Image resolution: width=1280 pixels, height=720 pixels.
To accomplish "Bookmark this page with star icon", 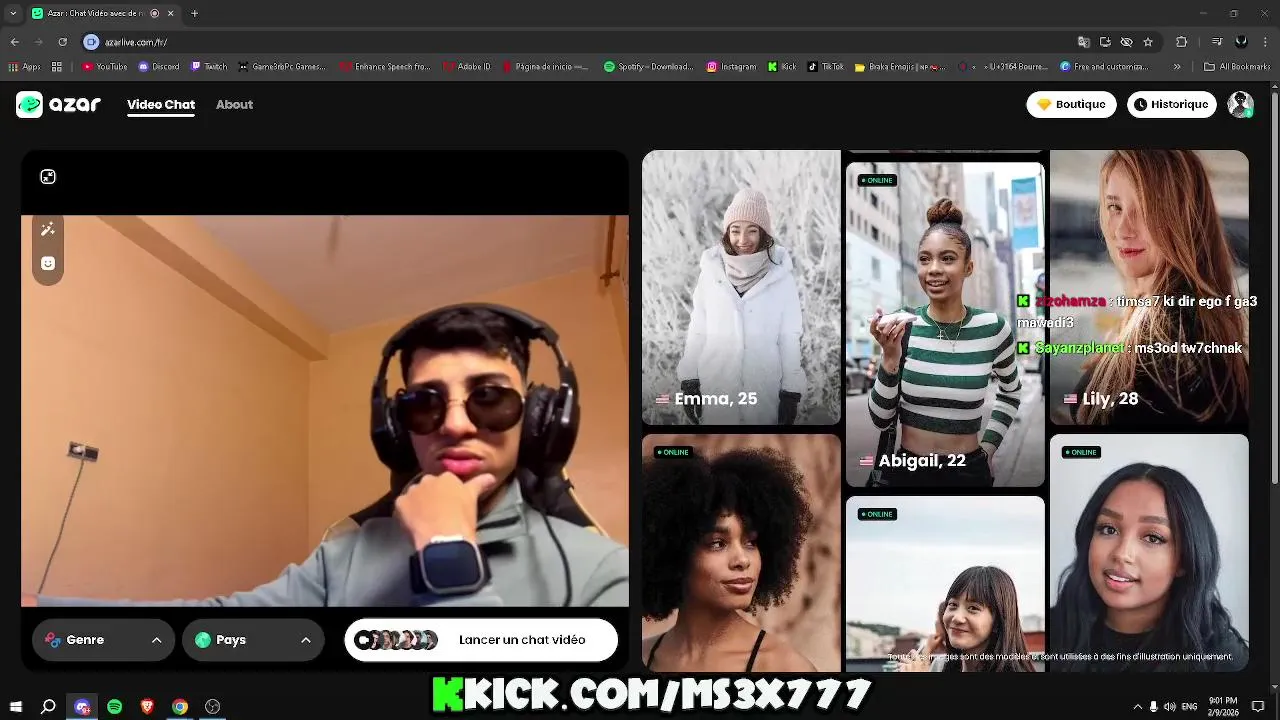I will [1148, 42].
